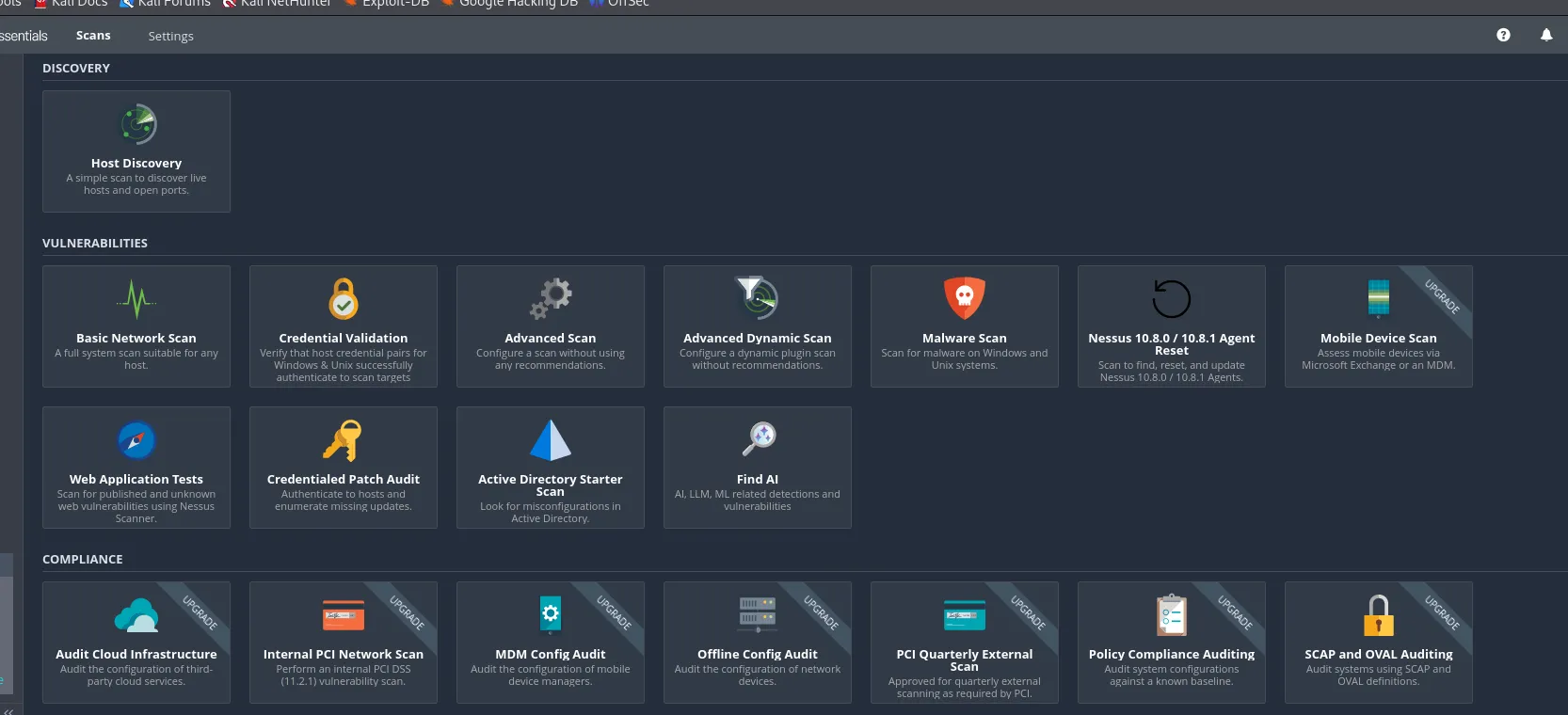Select Nessus 10.8.0 / 10.8.1 Agent Reset template

1171,326
